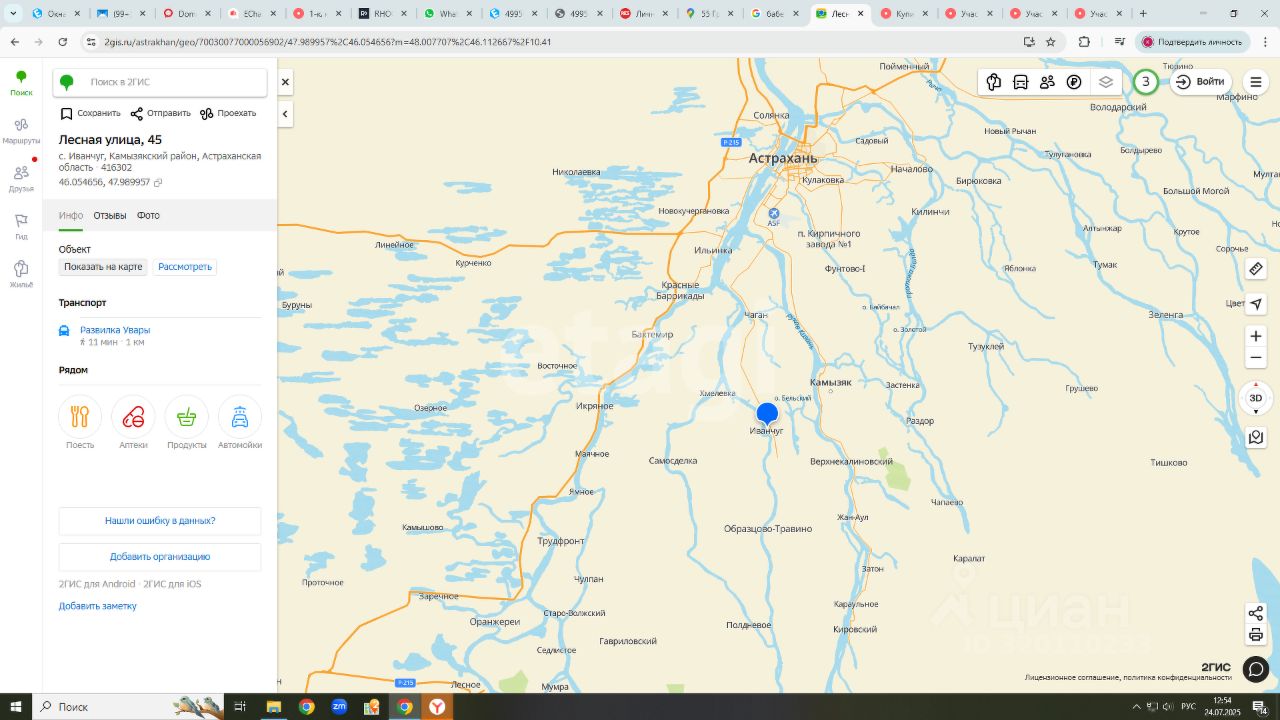Open the tab search dropdown arrow in Chrome
Screen dimensions: 1280x720
click(13, 14)
